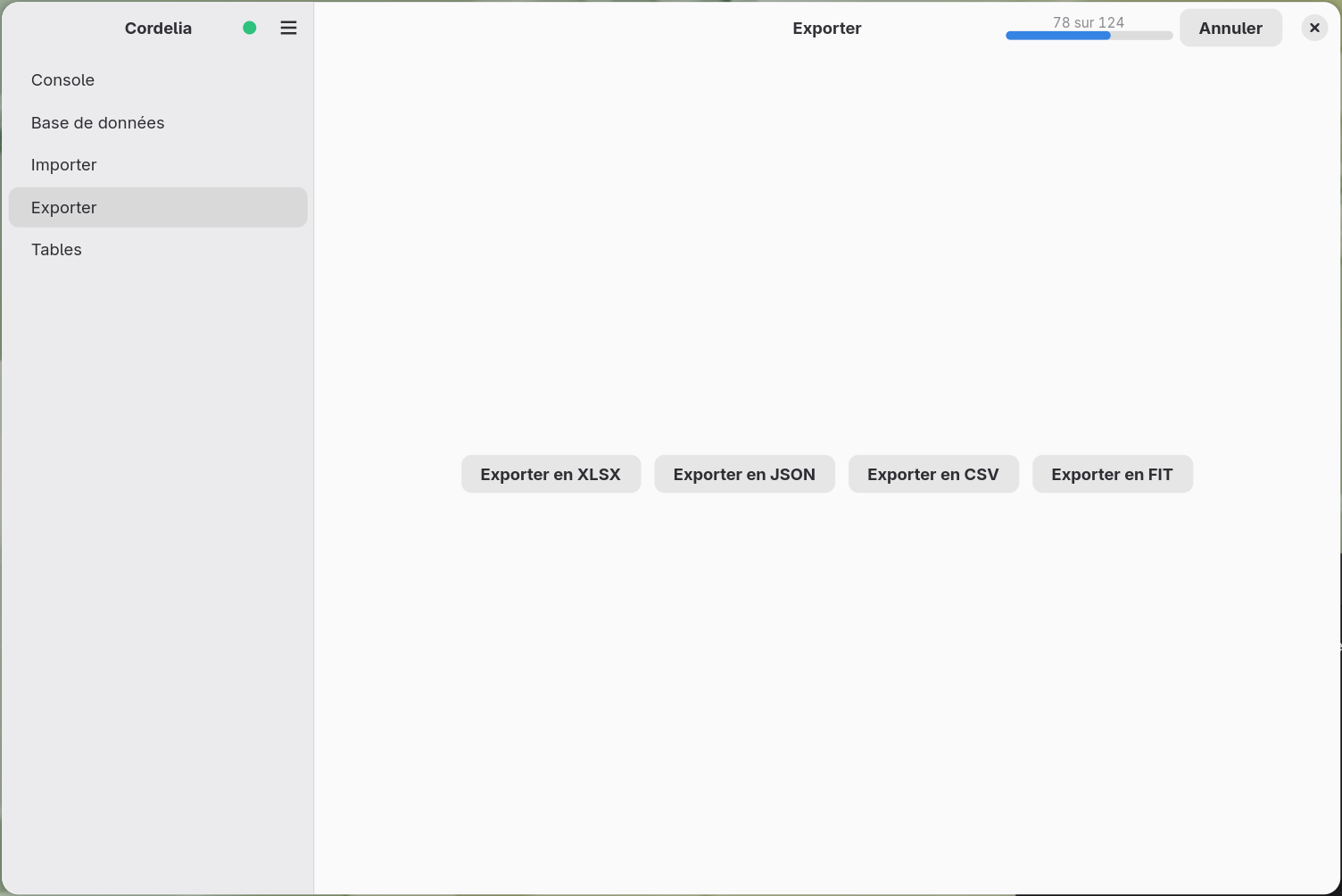Go to Base de données

point(158,122)
